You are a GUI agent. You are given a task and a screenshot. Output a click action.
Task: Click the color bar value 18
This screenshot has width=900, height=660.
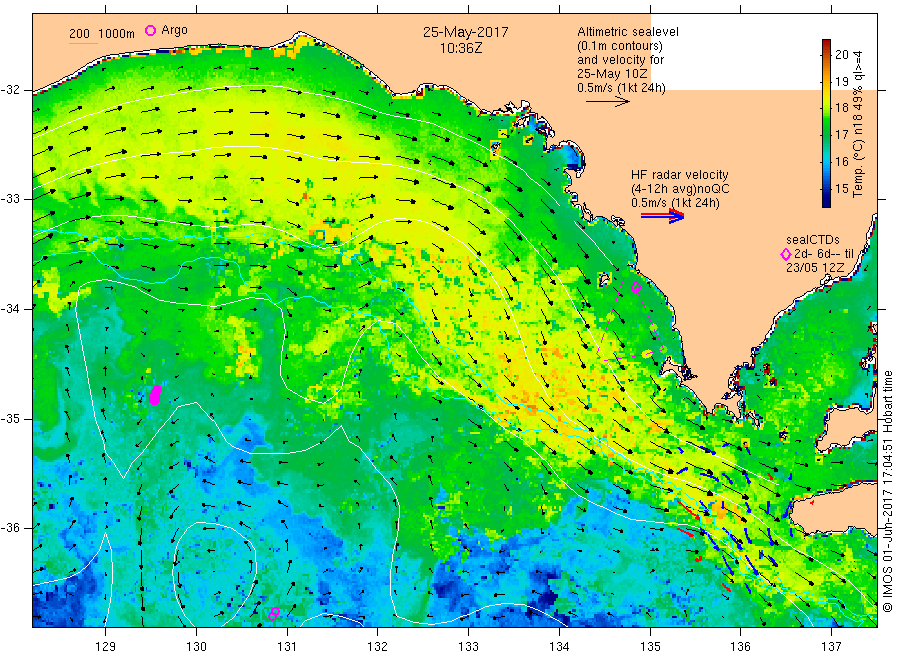[841, 108]
